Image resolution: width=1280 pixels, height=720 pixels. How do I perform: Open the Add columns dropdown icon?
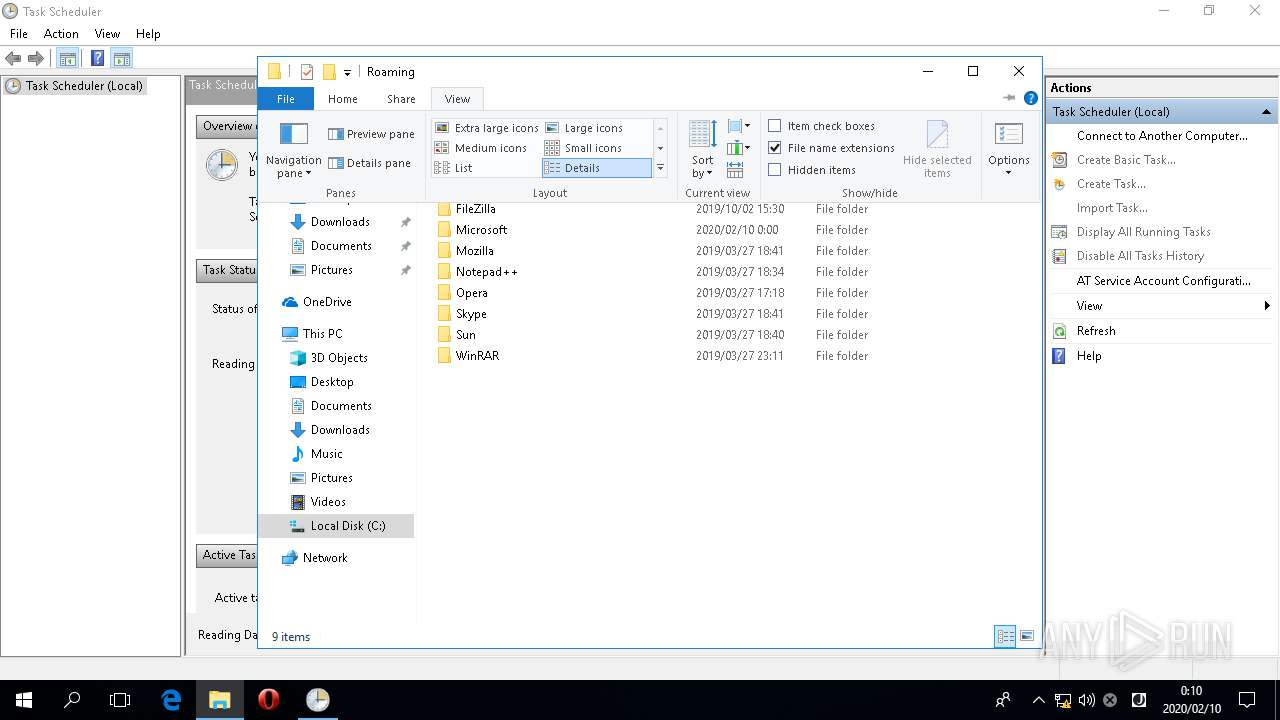739,148
